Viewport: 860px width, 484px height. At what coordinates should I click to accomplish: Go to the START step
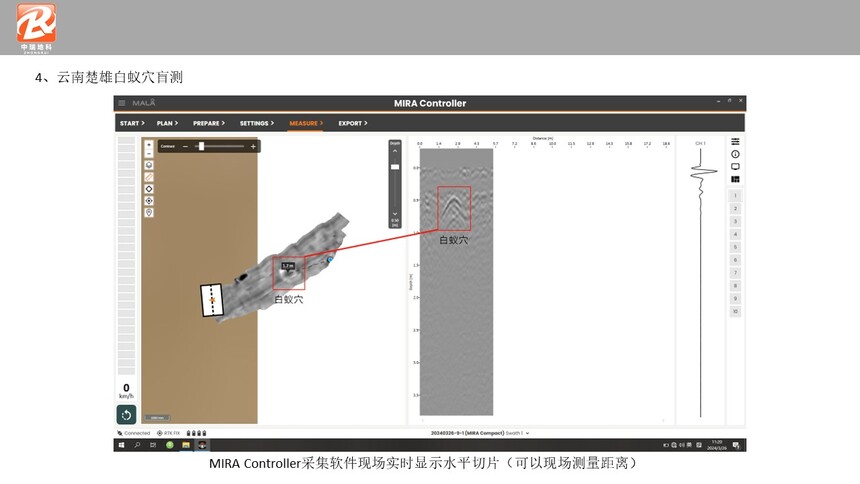[132, 123]
